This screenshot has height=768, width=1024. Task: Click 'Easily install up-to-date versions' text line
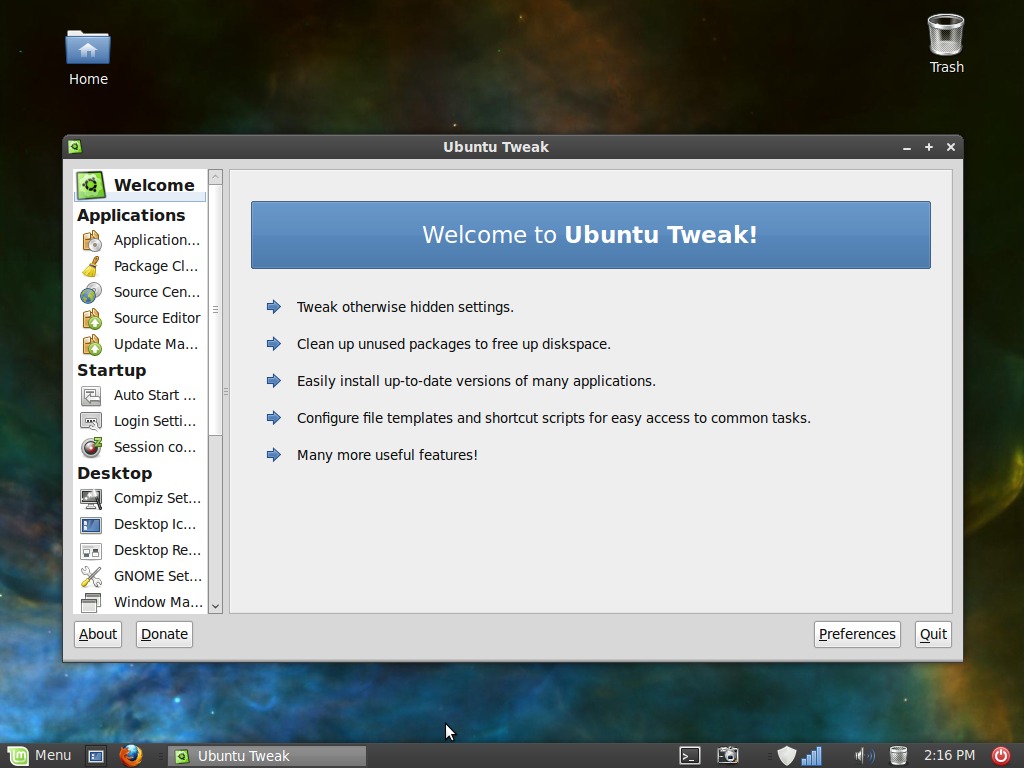(x=476, y=381)
